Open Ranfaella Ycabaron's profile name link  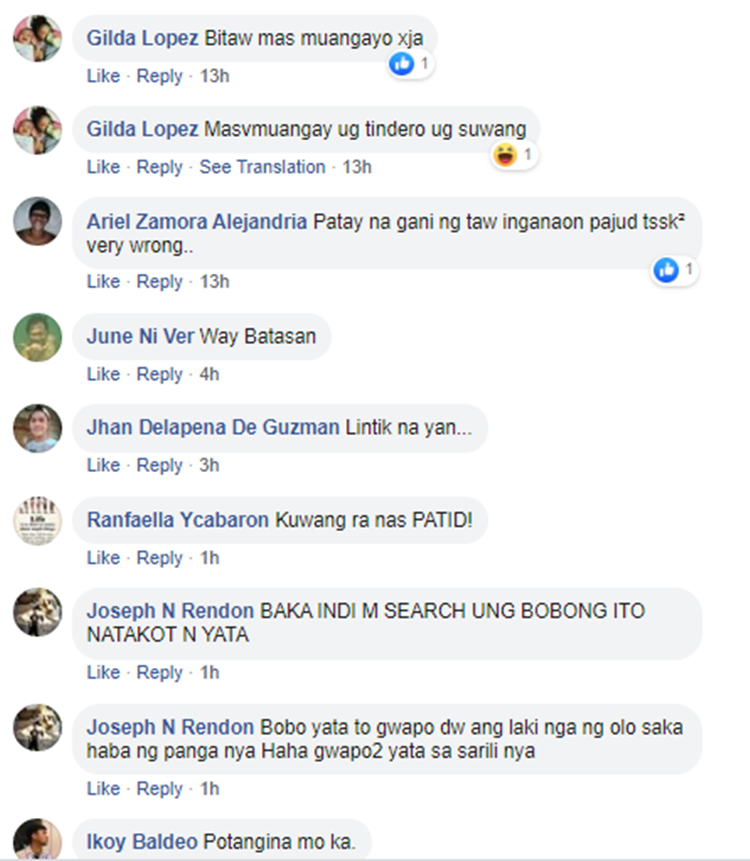[x=178, y=519]
